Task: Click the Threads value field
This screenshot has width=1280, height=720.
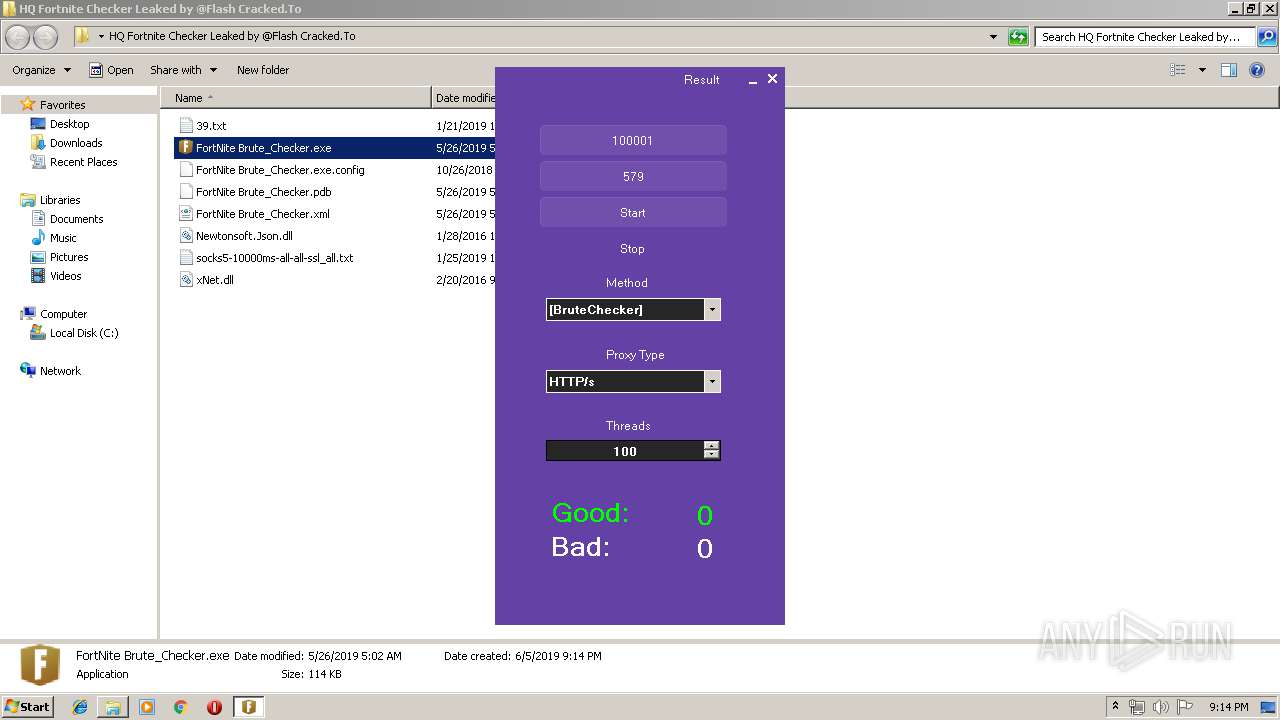Action: [x=625, y=452]
